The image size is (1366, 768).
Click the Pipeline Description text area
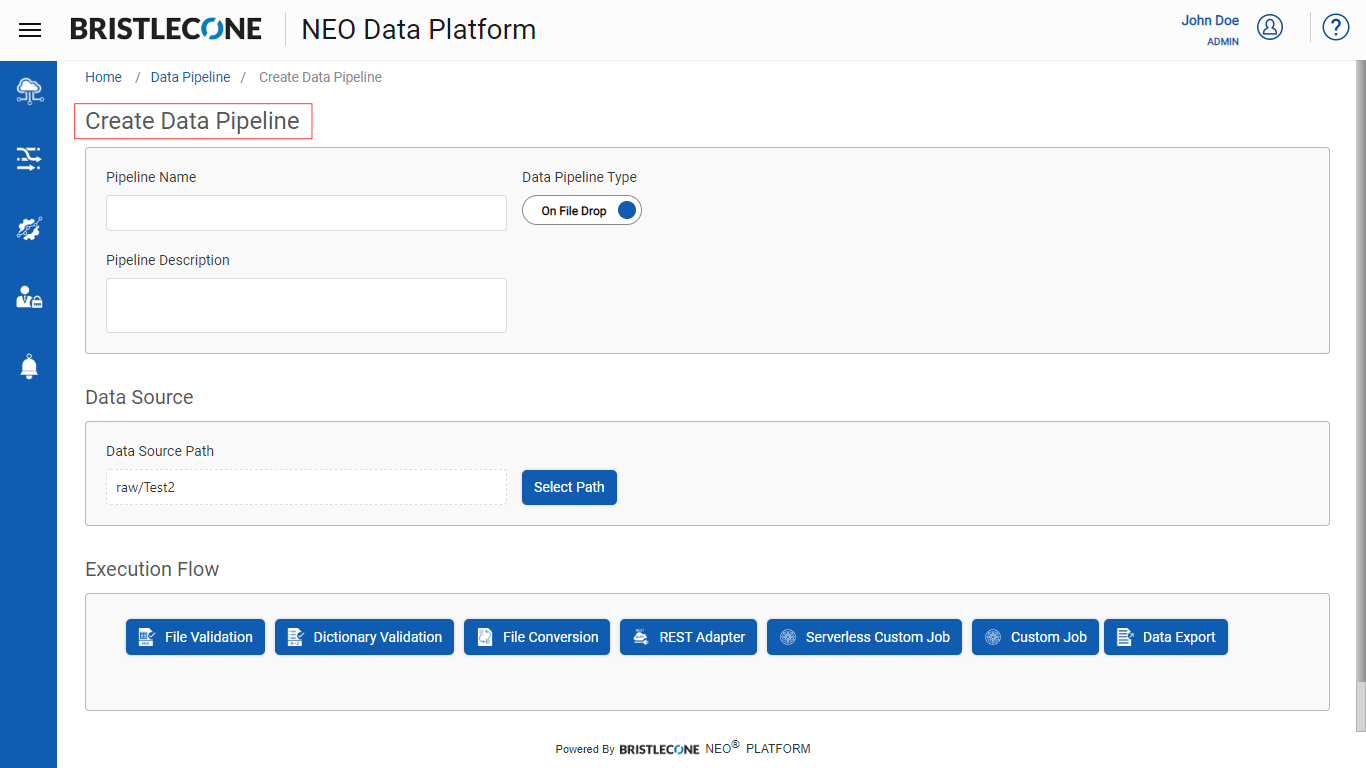tap(306, 305)
